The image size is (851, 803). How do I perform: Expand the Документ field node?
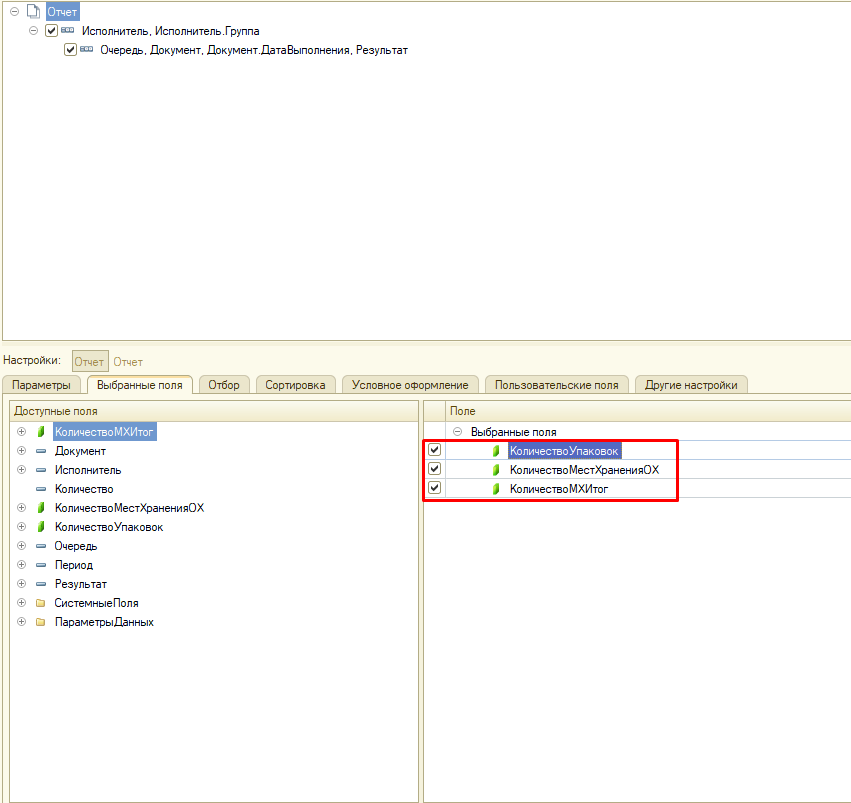22,451
